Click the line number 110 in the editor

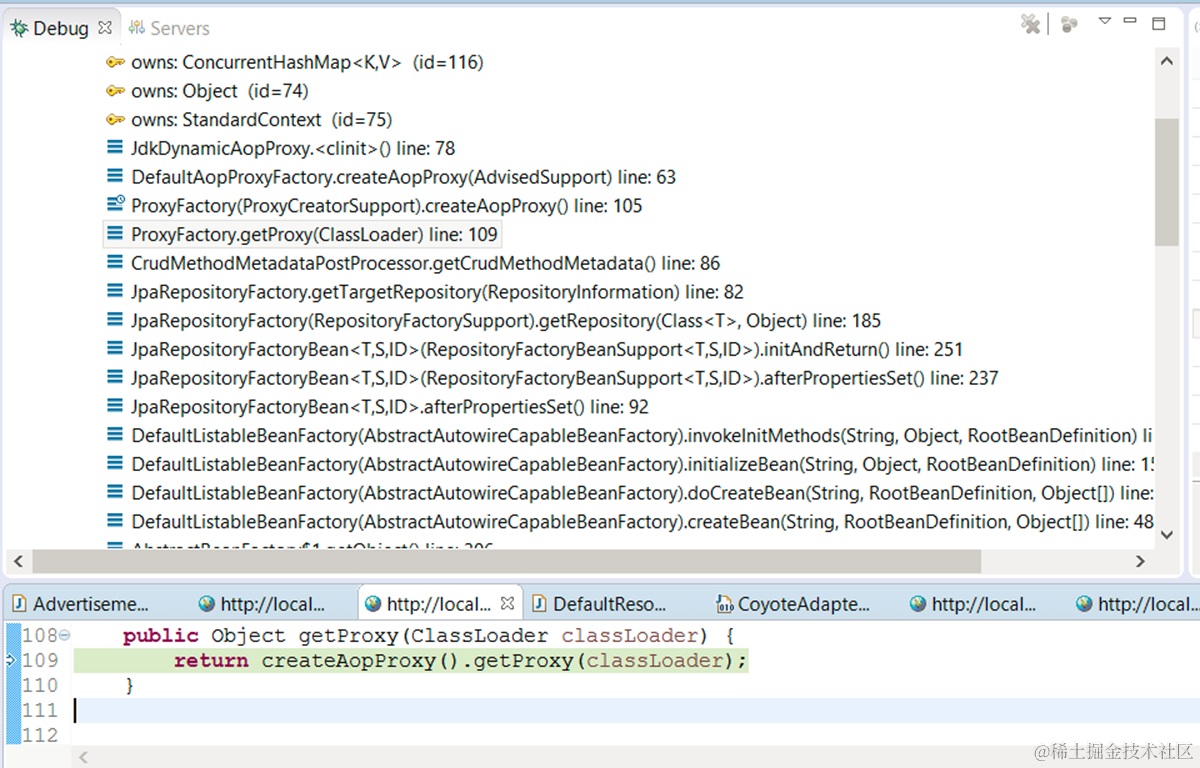(40, 685)
